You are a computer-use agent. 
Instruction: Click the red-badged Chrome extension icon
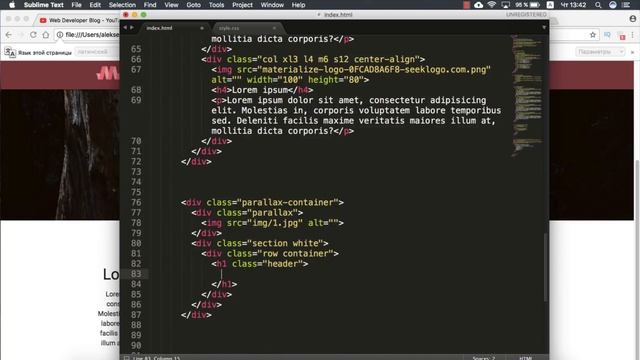[x=621, y=36]
